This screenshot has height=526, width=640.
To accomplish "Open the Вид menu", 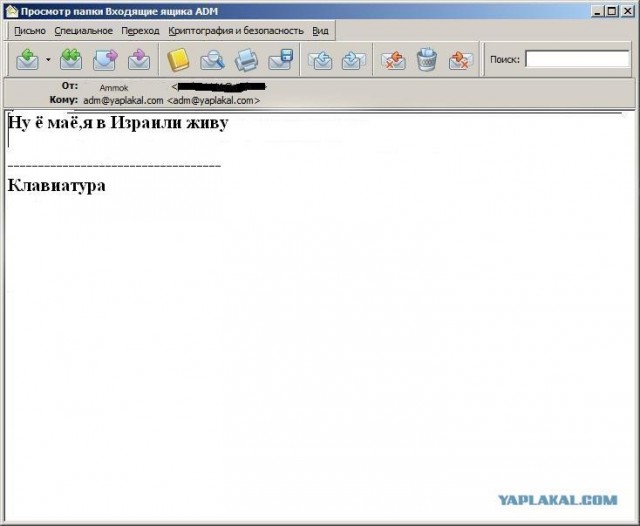I will (x=320, y=31).
